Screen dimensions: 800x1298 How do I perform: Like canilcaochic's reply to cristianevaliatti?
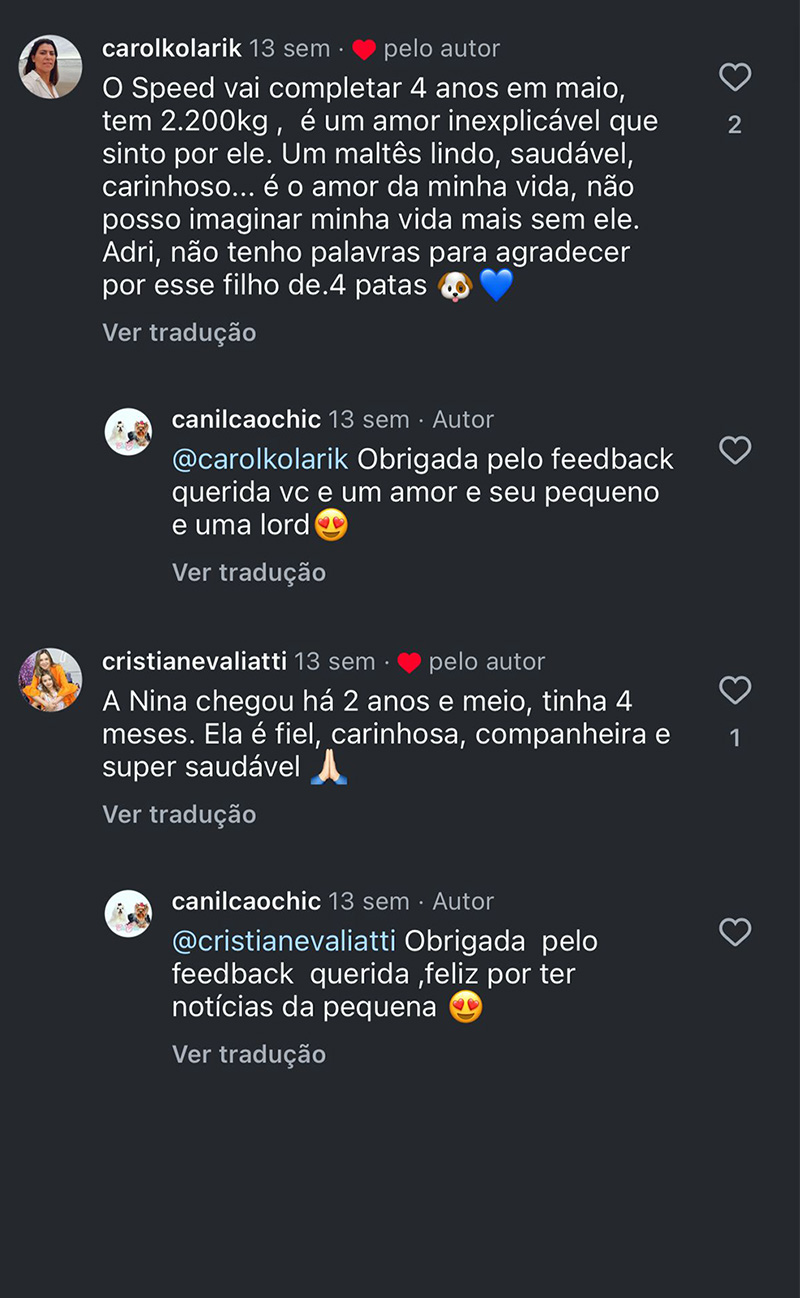click(735, 933)
